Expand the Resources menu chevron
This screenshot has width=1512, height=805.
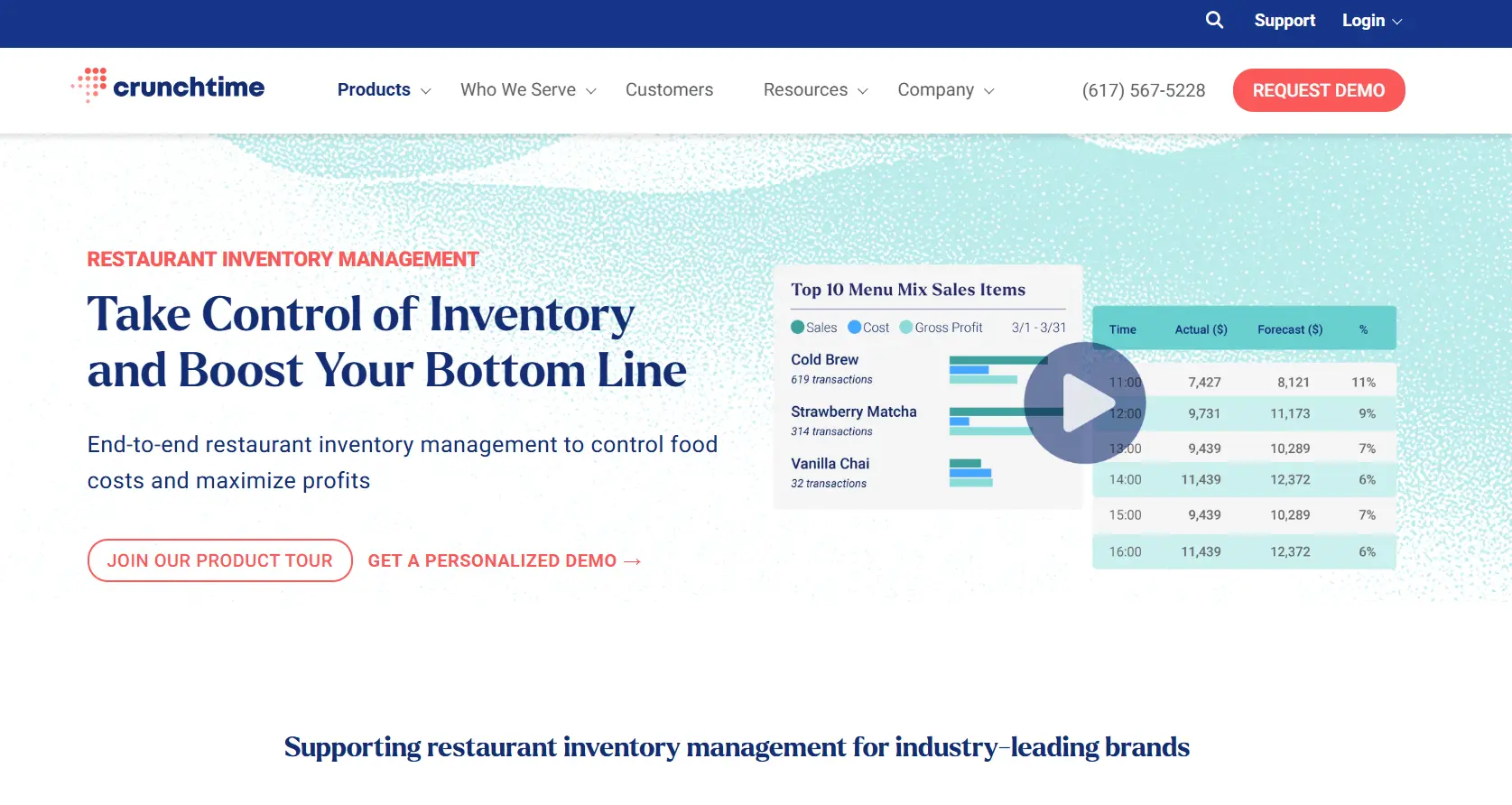(863, 91)
